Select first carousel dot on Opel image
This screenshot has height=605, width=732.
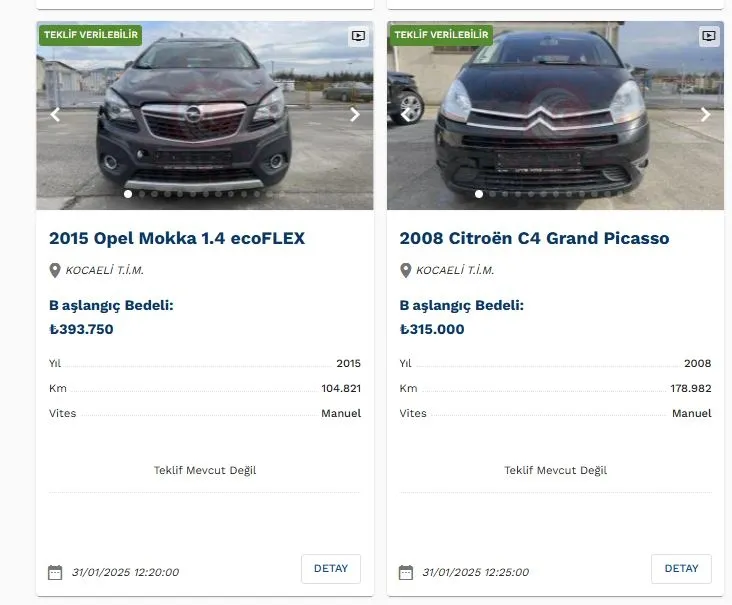point(128,194)
